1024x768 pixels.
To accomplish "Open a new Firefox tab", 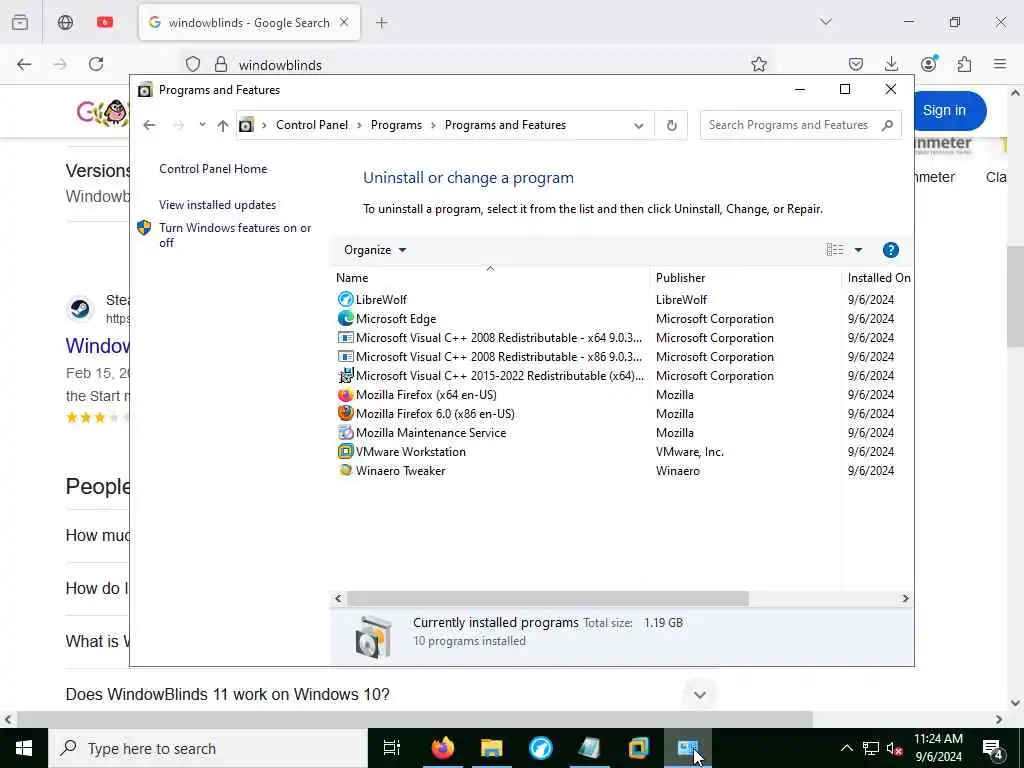I will 382,23.
